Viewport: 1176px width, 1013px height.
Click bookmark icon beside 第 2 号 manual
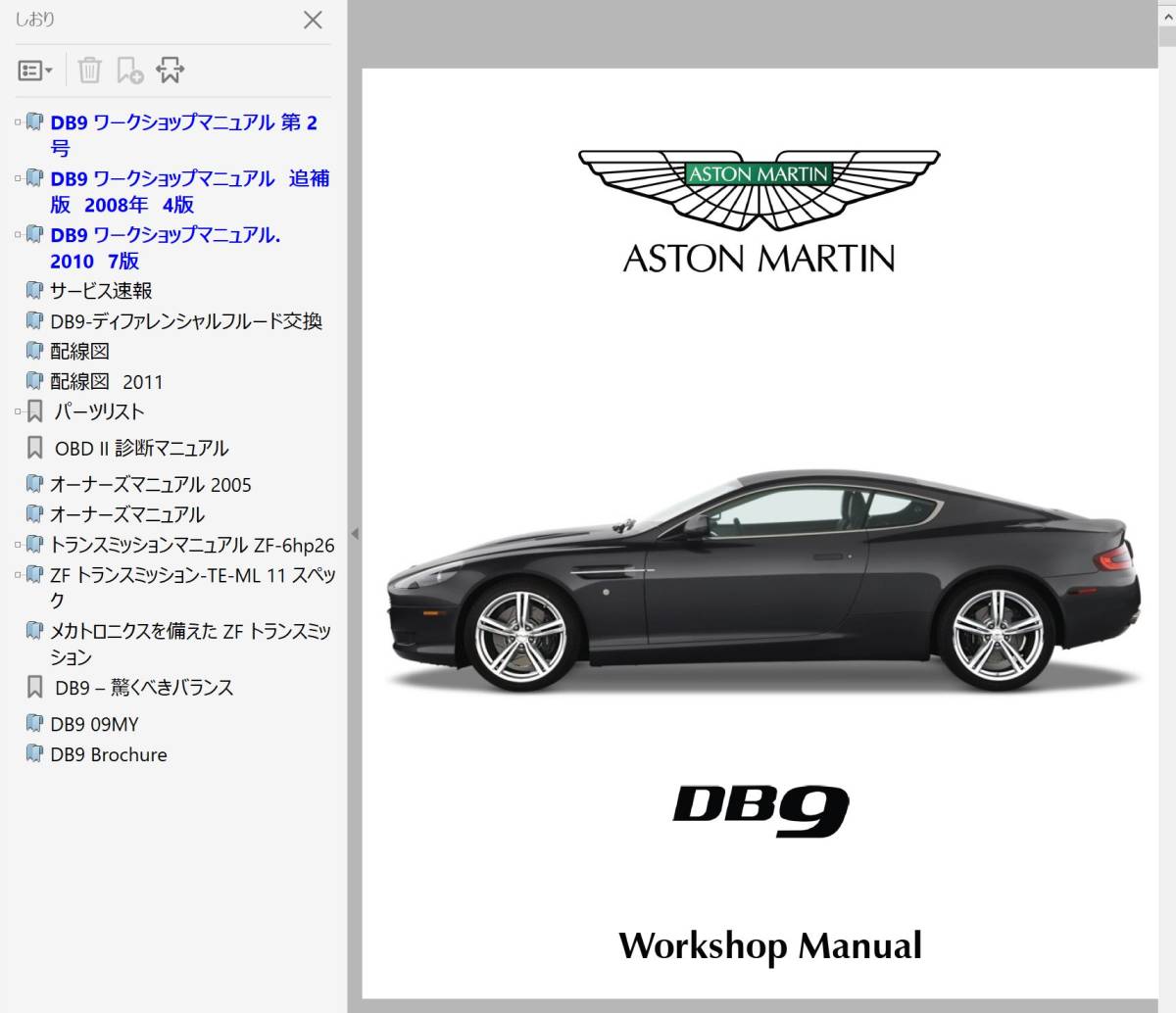(34, 122)
